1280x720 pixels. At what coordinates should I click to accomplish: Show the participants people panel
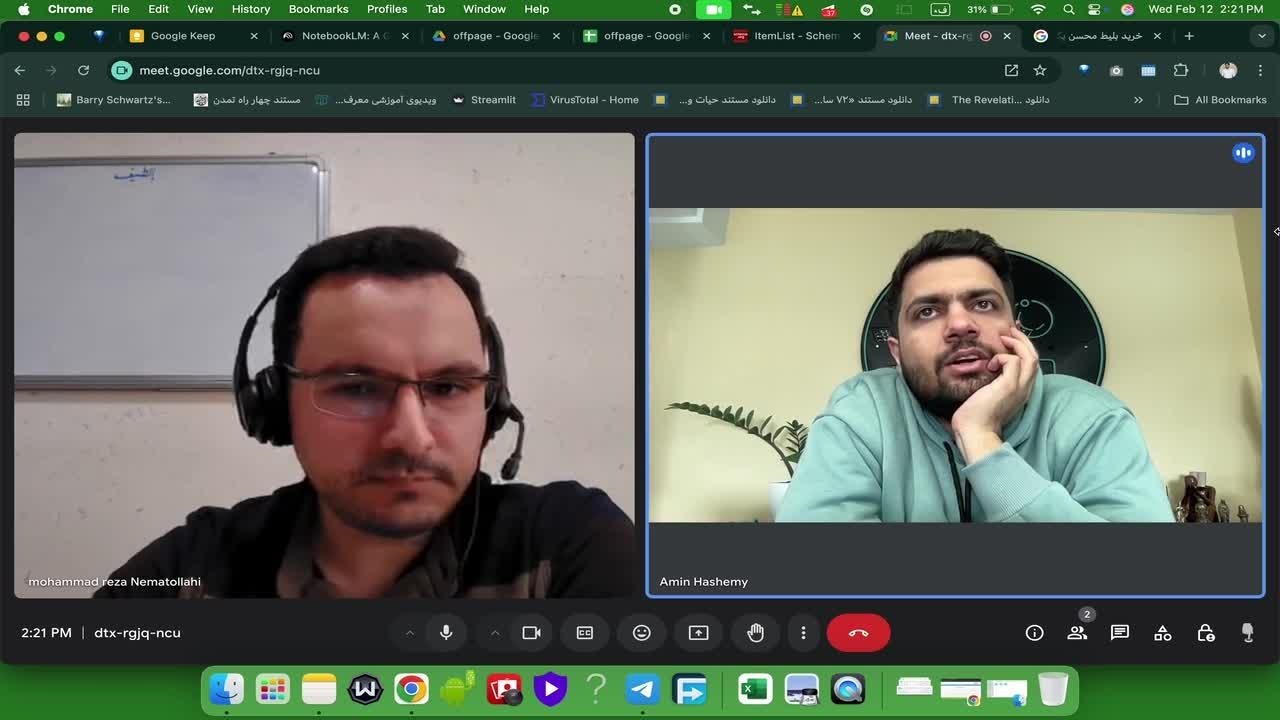pos(1077,633)
